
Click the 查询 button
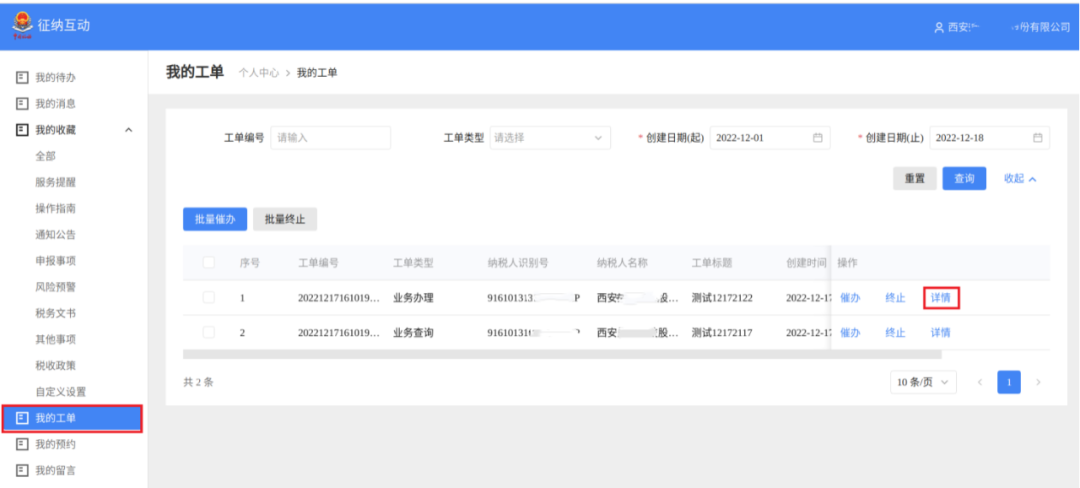964,178
